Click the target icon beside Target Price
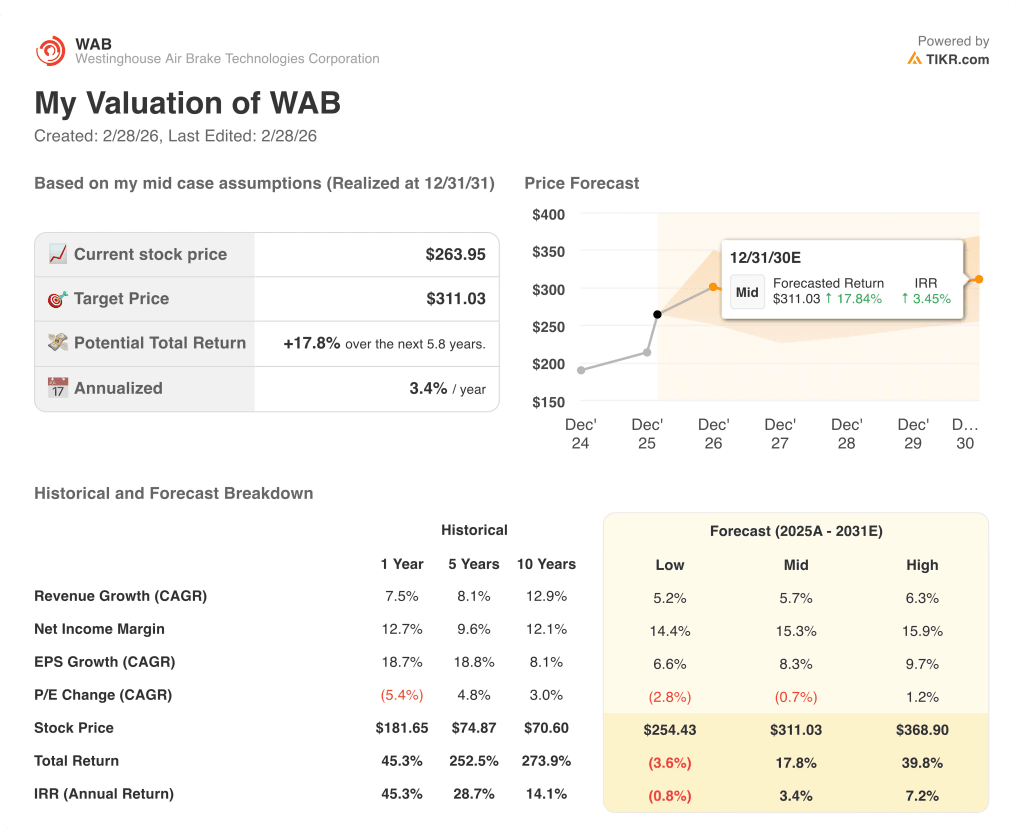1024x832 pixels. coord(58,298)
